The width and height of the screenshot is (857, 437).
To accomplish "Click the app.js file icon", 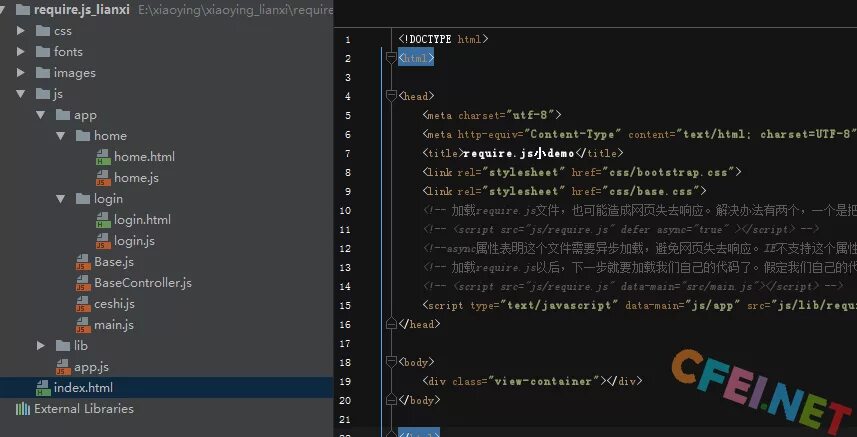I will (x=63, y=367).
